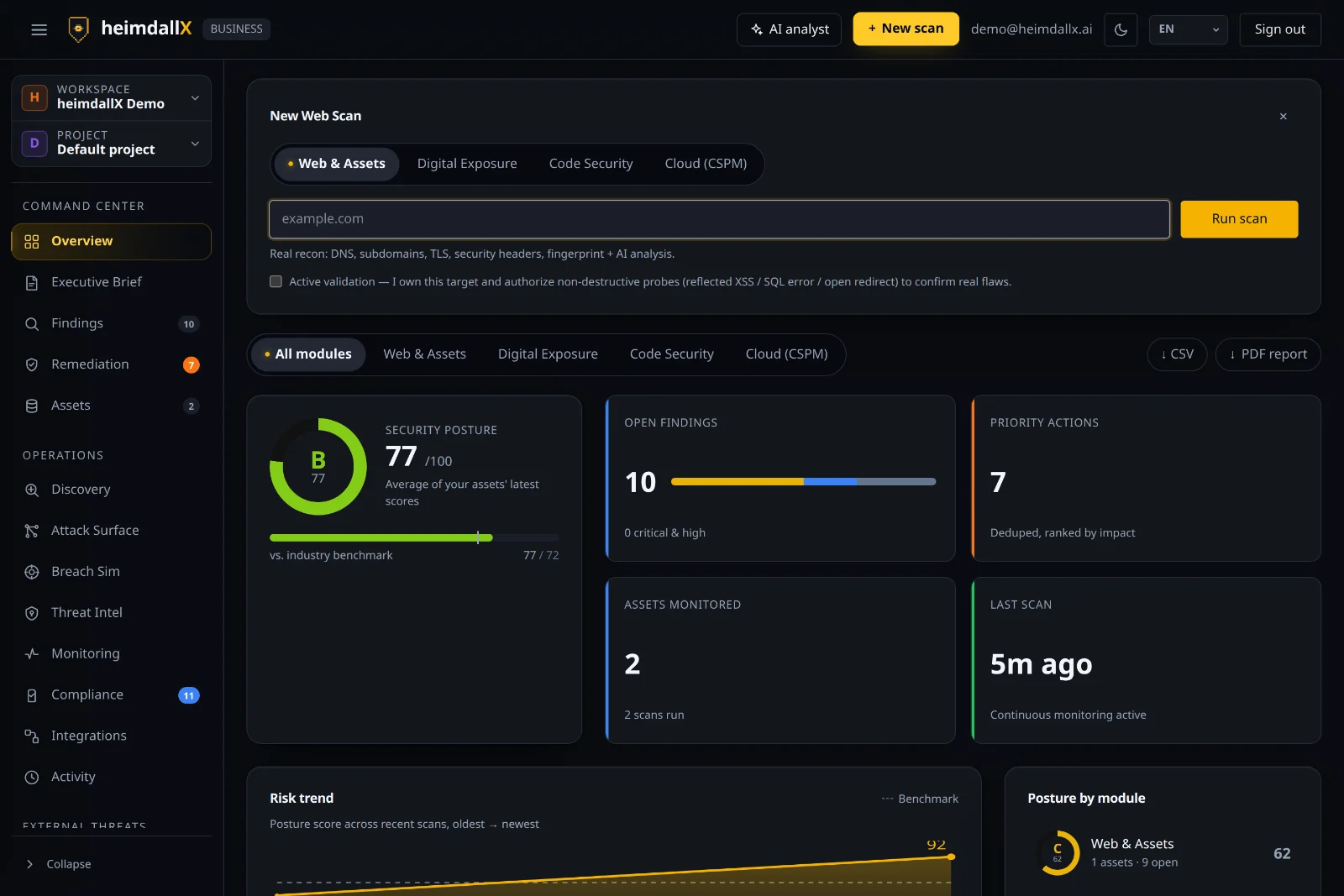The image size is (1344, 896).
Task: Expand the Workspace heimdallX Demo dropdown
Action: click(x=111, y=97)
